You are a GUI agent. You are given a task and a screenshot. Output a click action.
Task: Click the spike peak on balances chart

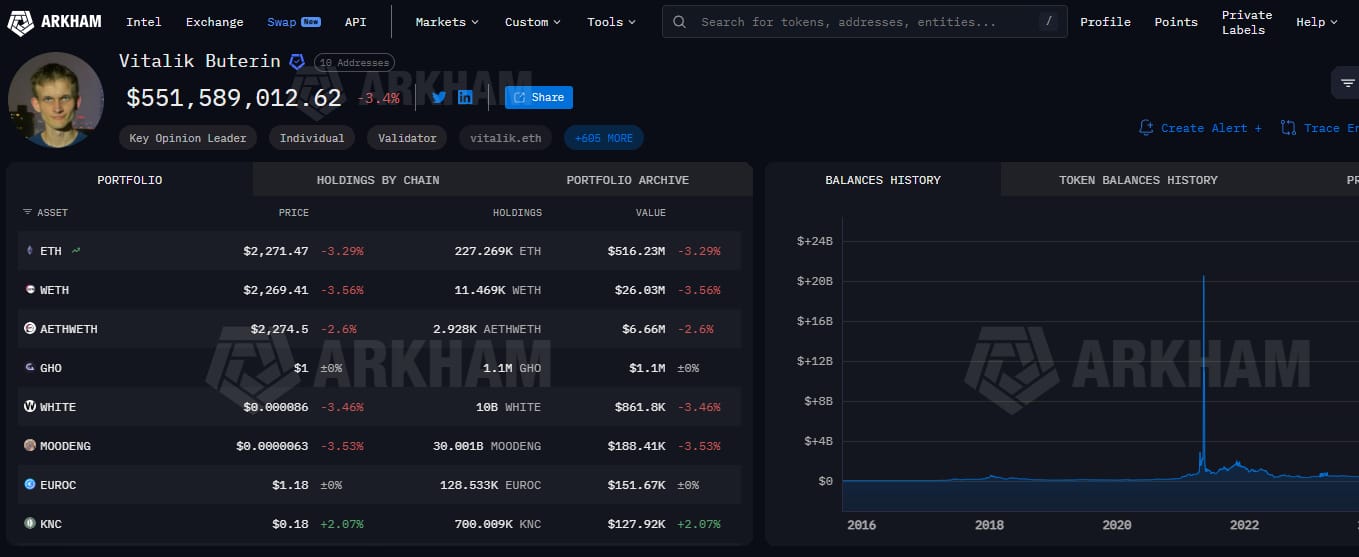(x=1203, y=277)
